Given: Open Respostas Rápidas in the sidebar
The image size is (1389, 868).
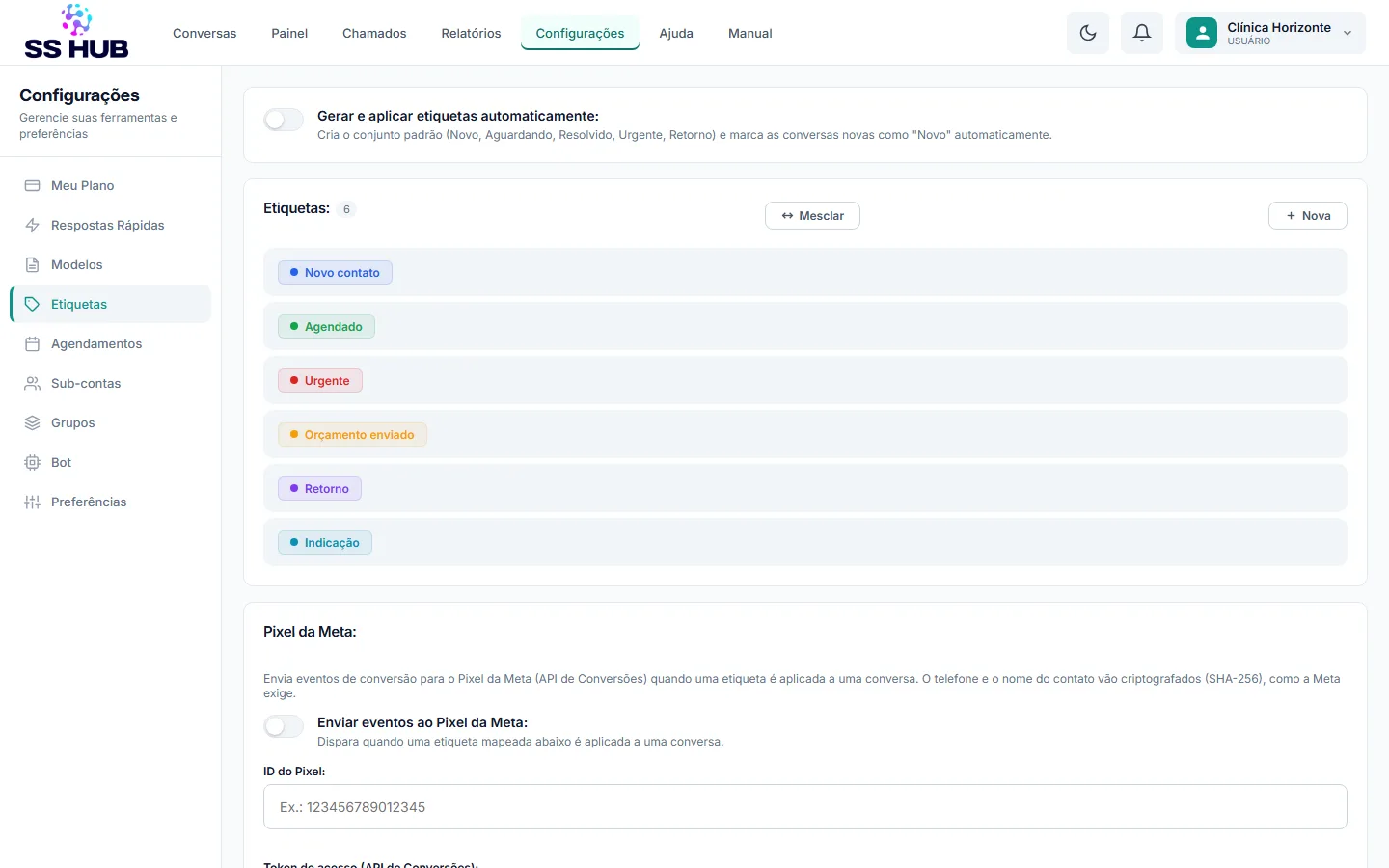Looking at the screenshot, I should [x=110, y=225].
